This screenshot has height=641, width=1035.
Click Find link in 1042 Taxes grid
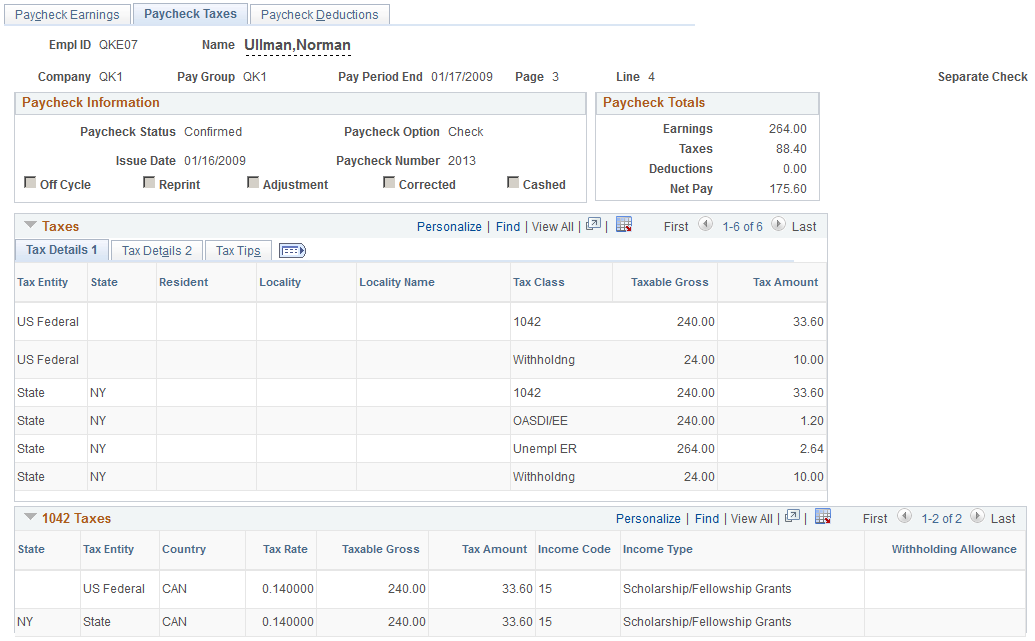click(x=707, y=518)
